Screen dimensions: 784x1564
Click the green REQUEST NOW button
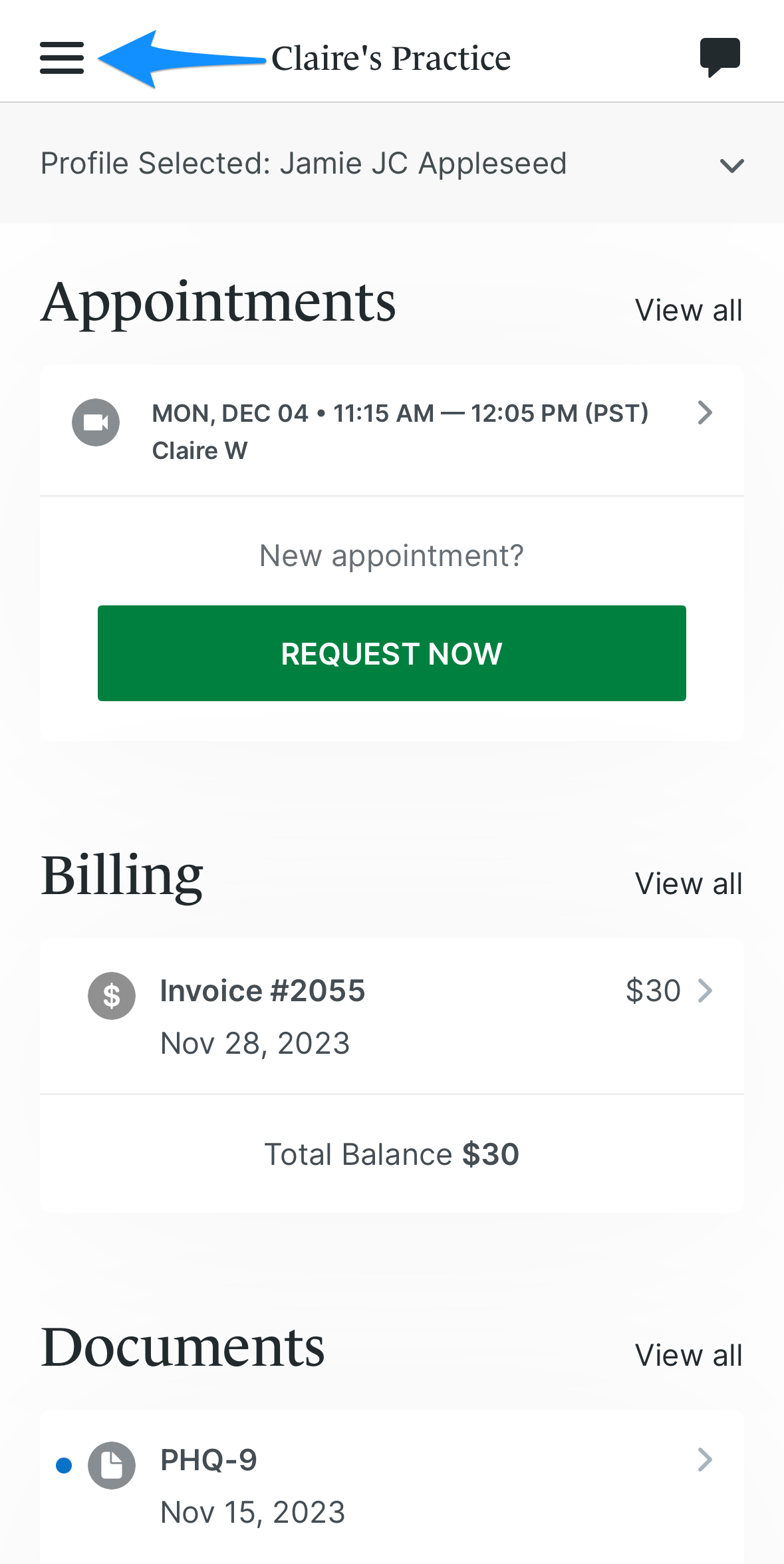click(x=392, y=653)
